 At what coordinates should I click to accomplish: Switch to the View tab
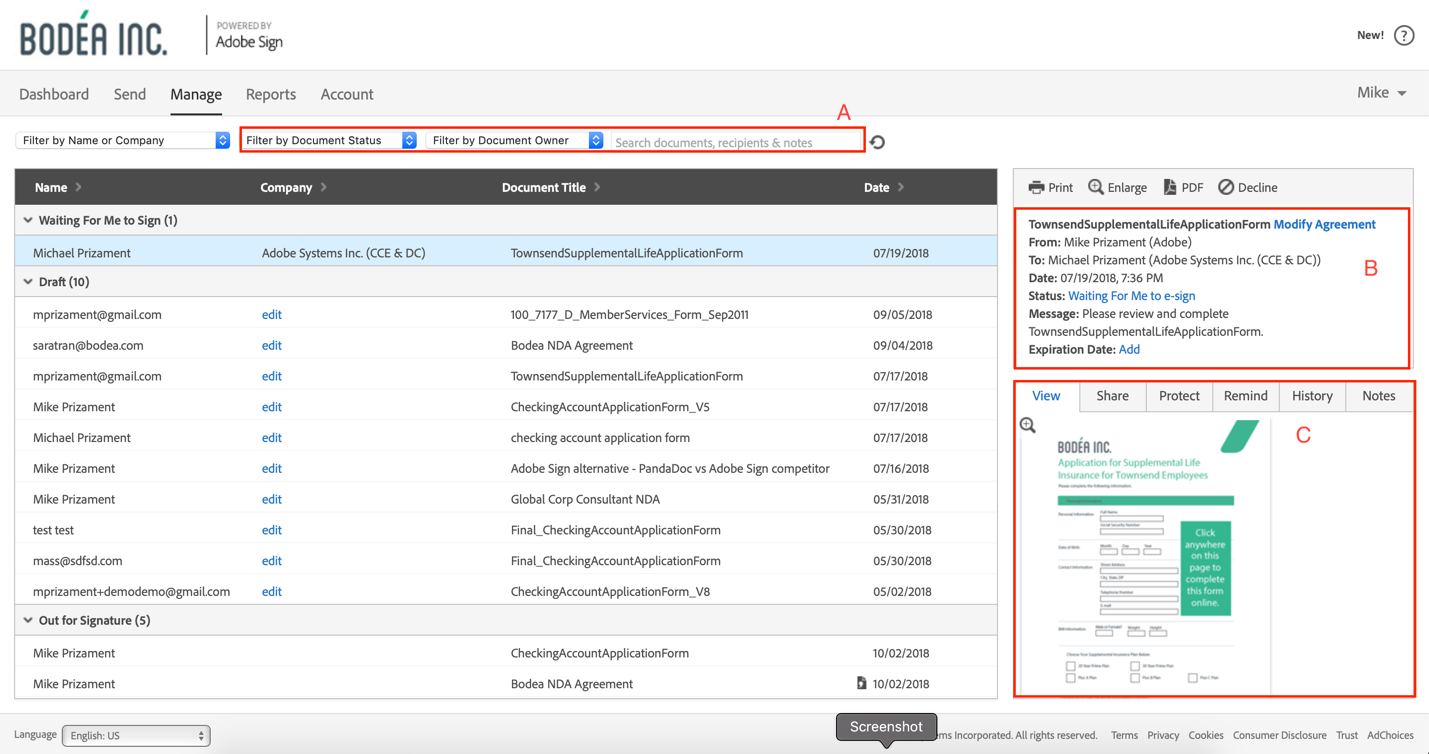point(1046,396)
